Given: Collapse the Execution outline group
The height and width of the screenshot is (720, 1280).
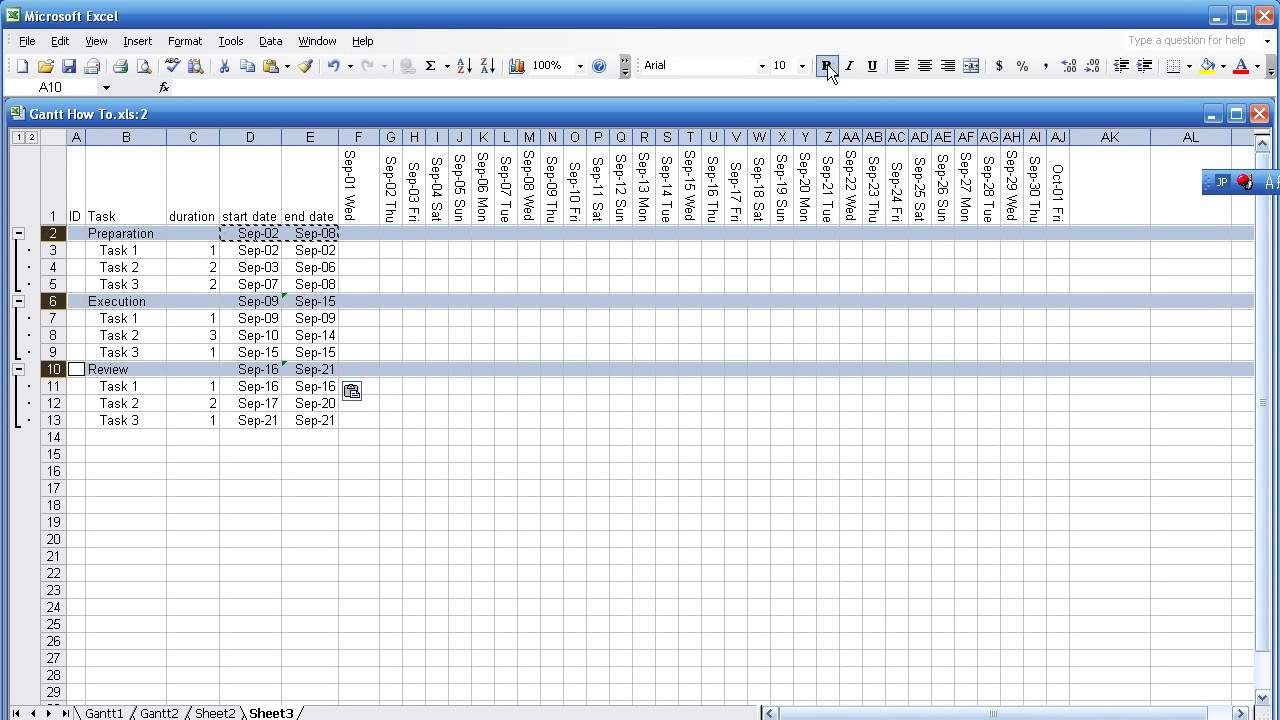Looking at the screenshot, I should point(18,301).
